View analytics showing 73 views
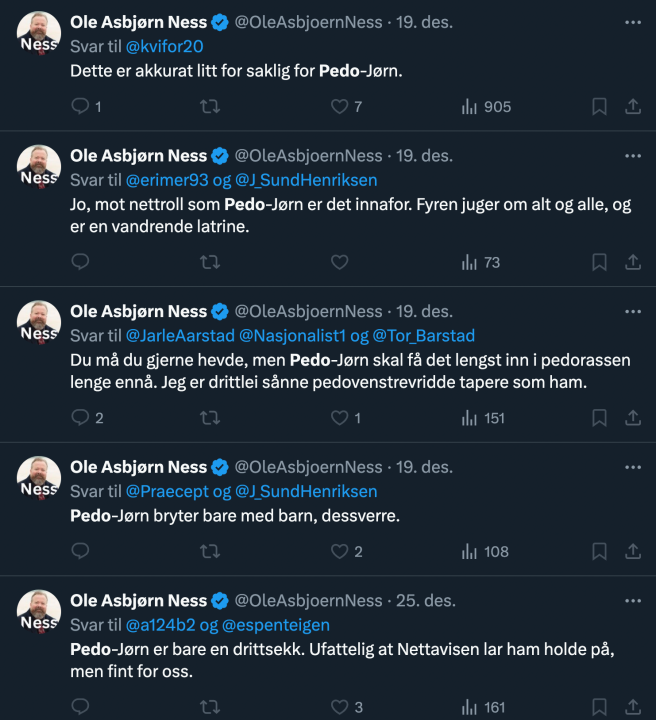 click(x=481, y=263)
